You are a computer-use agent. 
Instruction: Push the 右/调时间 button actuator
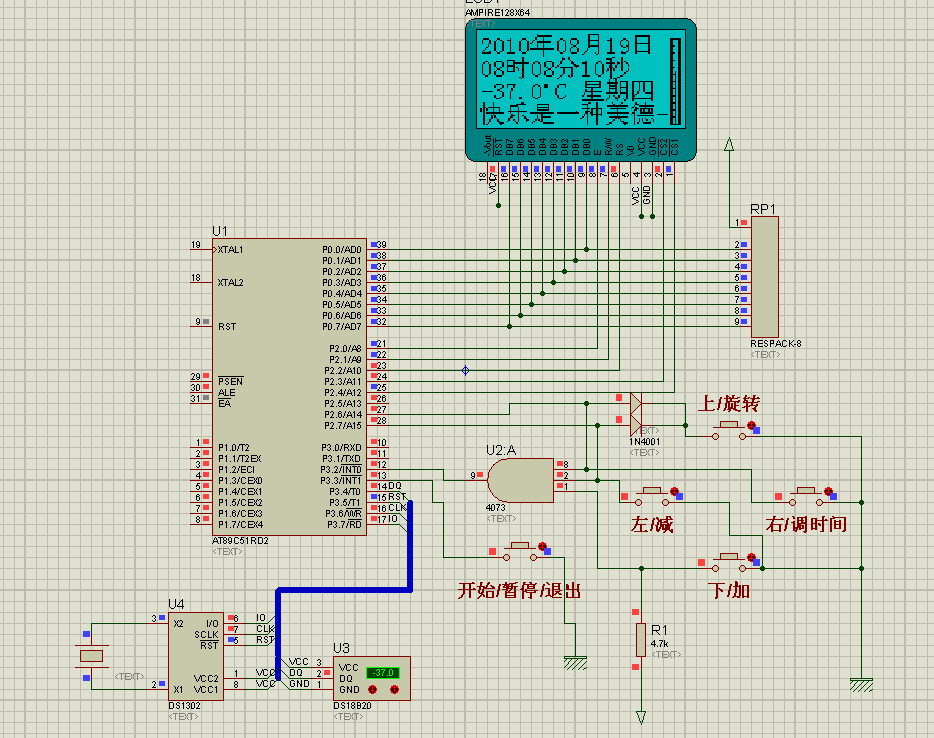tap(806, 492)
